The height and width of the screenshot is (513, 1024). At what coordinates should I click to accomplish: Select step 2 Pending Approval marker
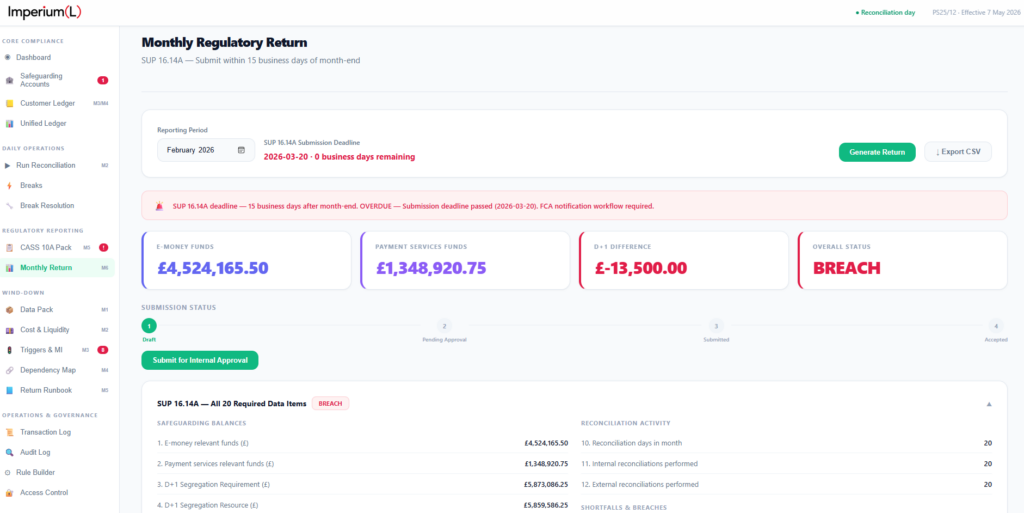tap(444, 326)
